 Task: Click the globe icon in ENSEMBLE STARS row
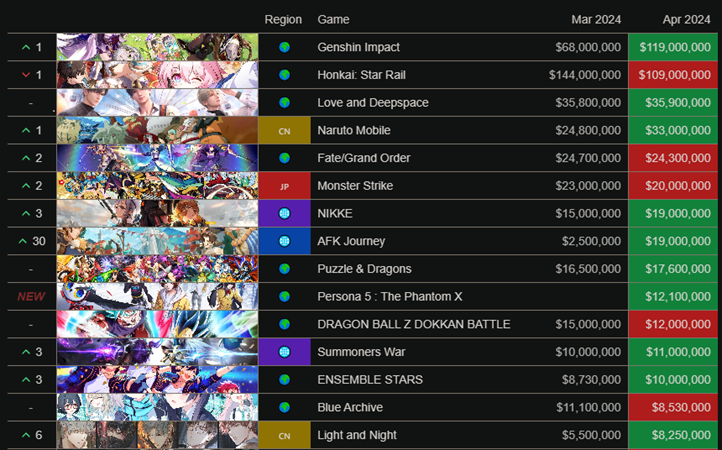[285, 380]
